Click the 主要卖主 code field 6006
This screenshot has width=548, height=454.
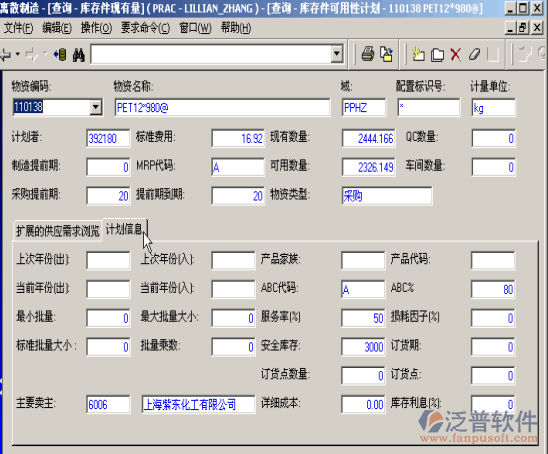click(x=108, y=404)
